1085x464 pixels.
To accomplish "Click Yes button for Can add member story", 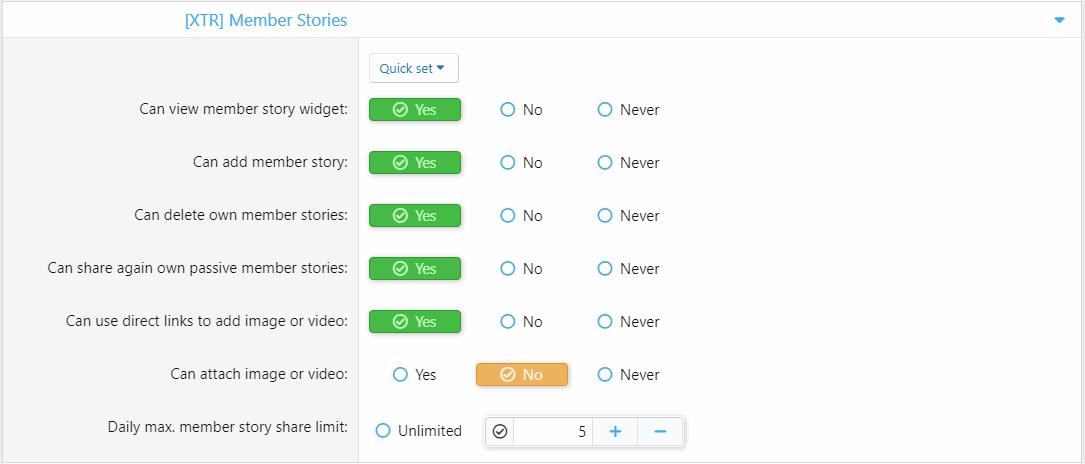I will click(x=415, y=163).
